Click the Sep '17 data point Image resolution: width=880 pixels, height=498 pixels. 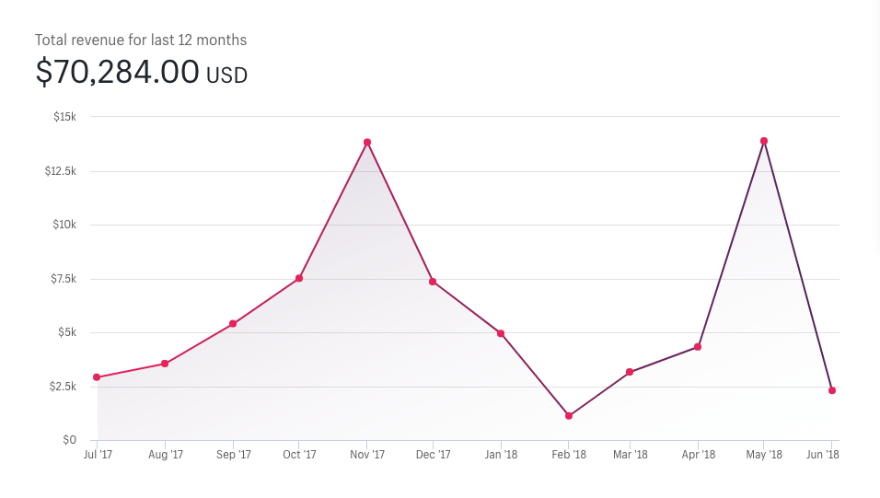(x=233, y=324)
